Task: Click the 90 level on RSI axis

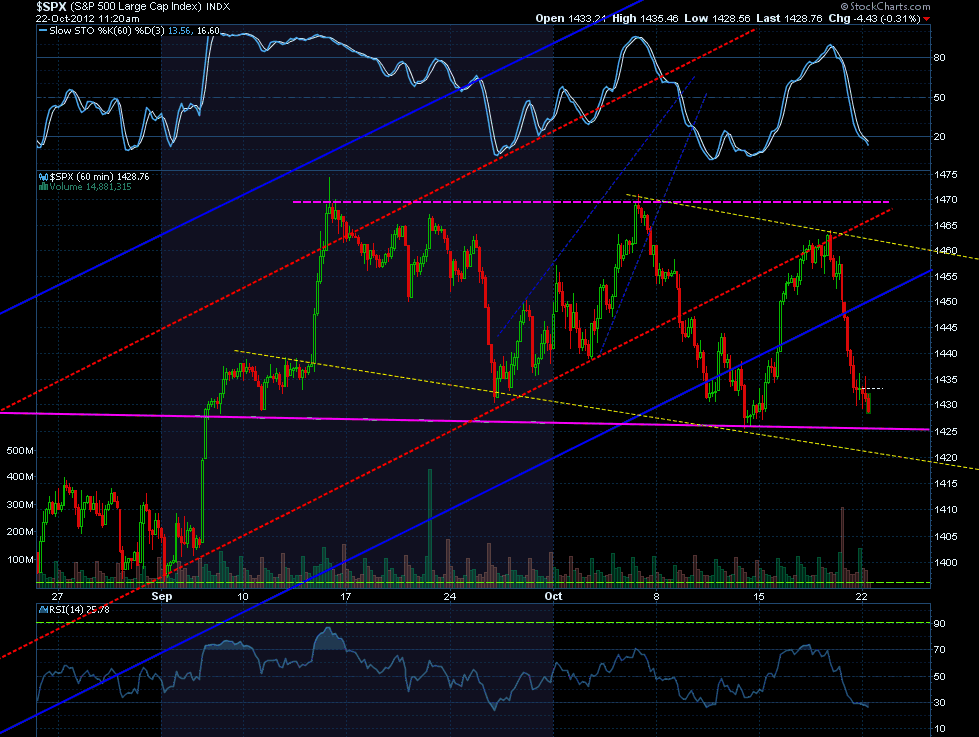Action: 940,623
